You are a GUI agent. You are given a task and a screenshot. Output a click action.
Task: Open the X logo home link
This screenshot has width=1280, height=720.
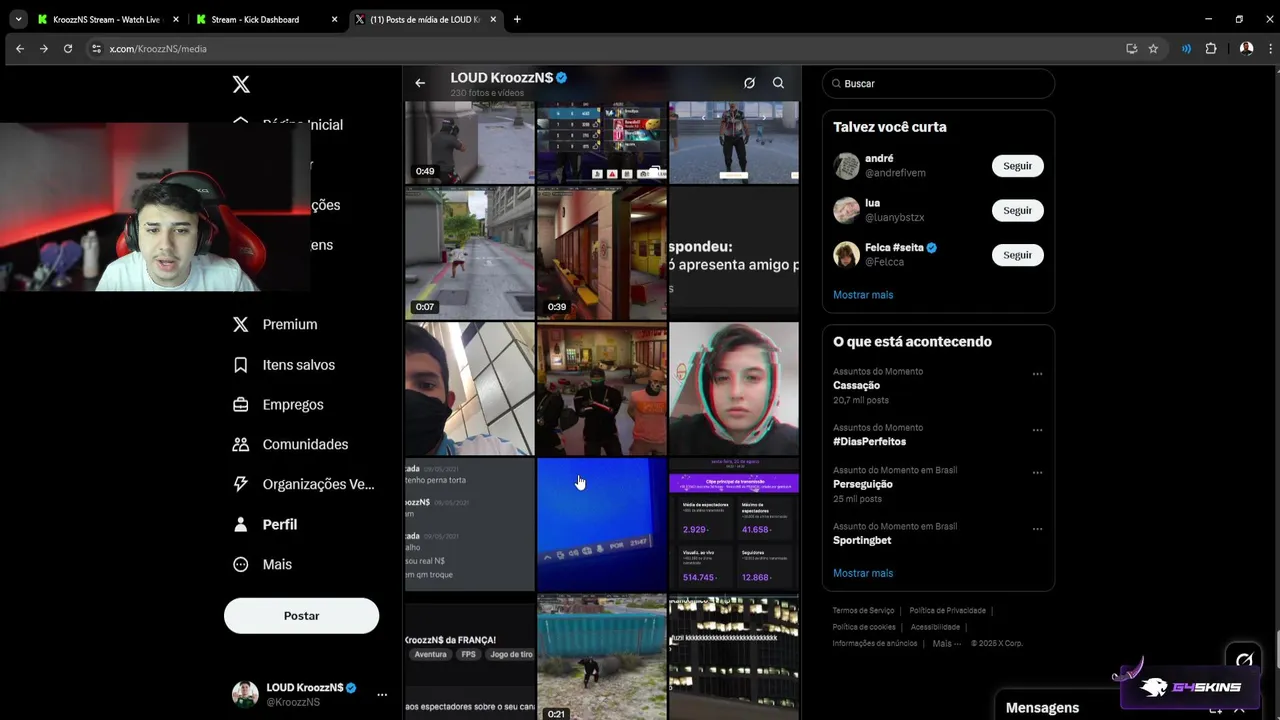click(x=241, y=84)
